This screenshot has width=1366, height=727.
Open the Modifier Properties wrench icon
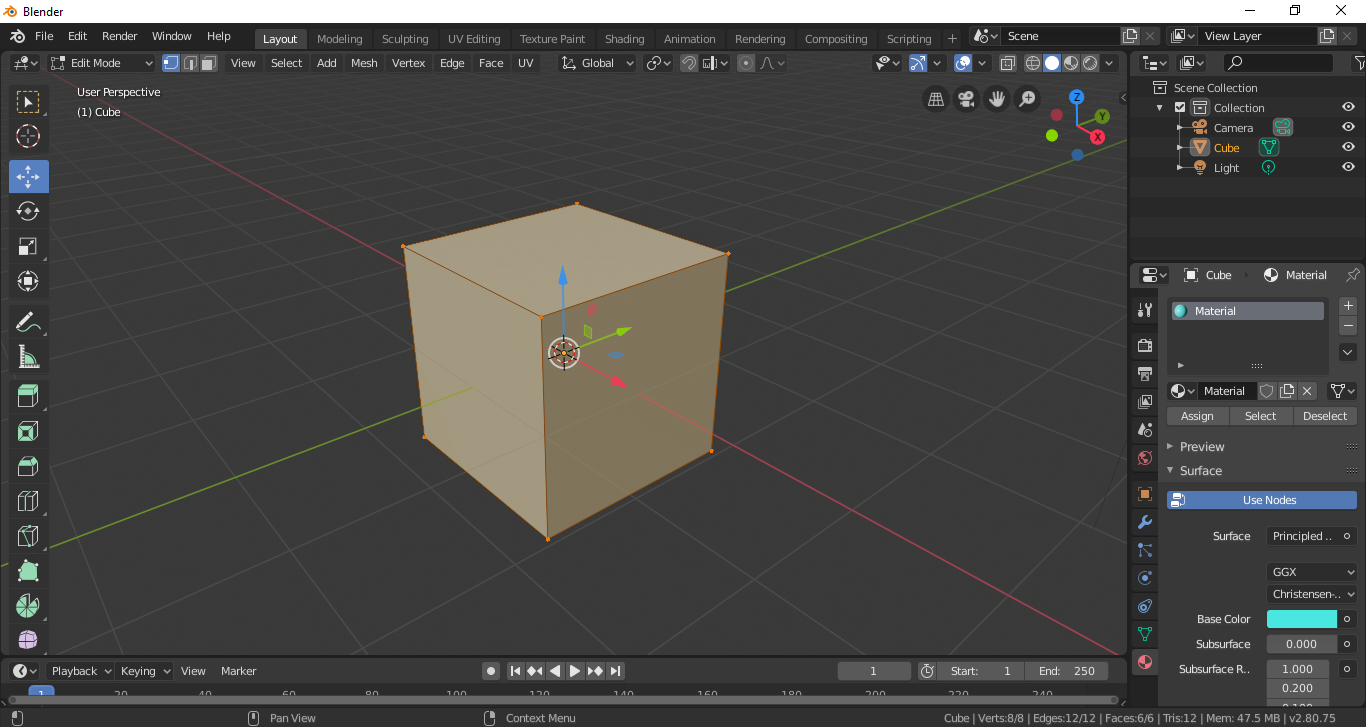tap(1143, 522)
